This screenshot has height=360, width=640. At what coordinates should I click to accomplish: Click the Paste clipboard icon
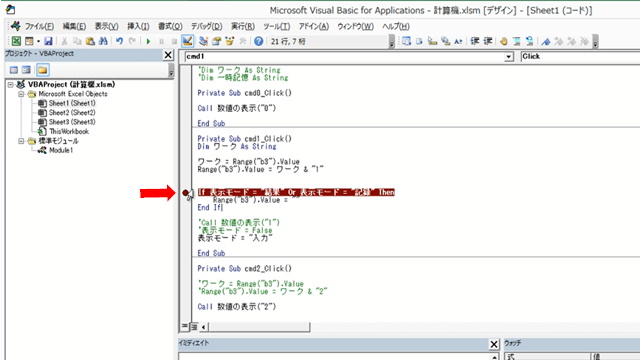[90, 41]
